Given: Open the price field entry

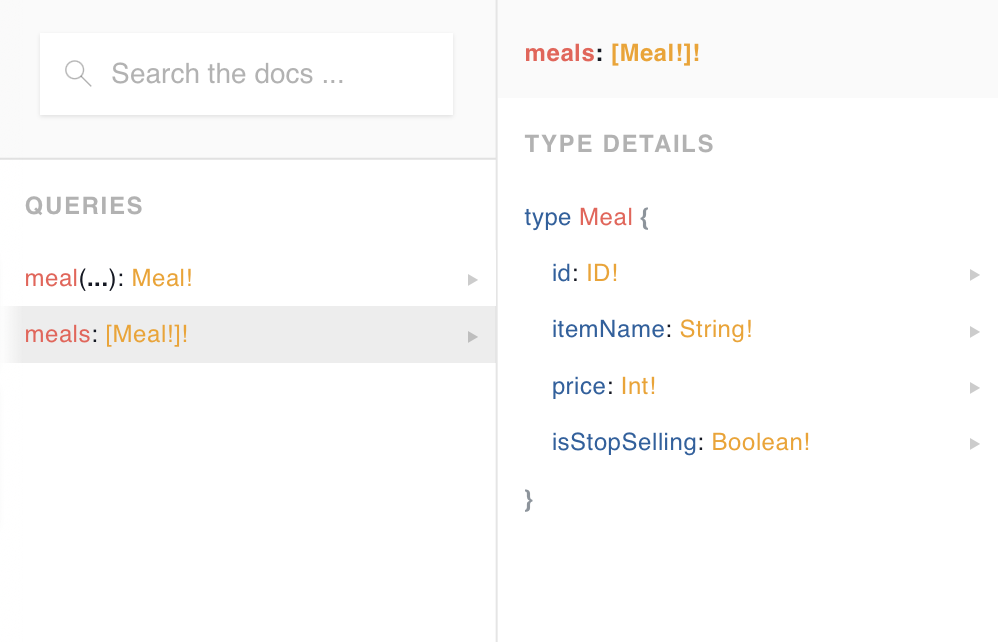Looking at the screenshot, I should (x=579, y=386).
